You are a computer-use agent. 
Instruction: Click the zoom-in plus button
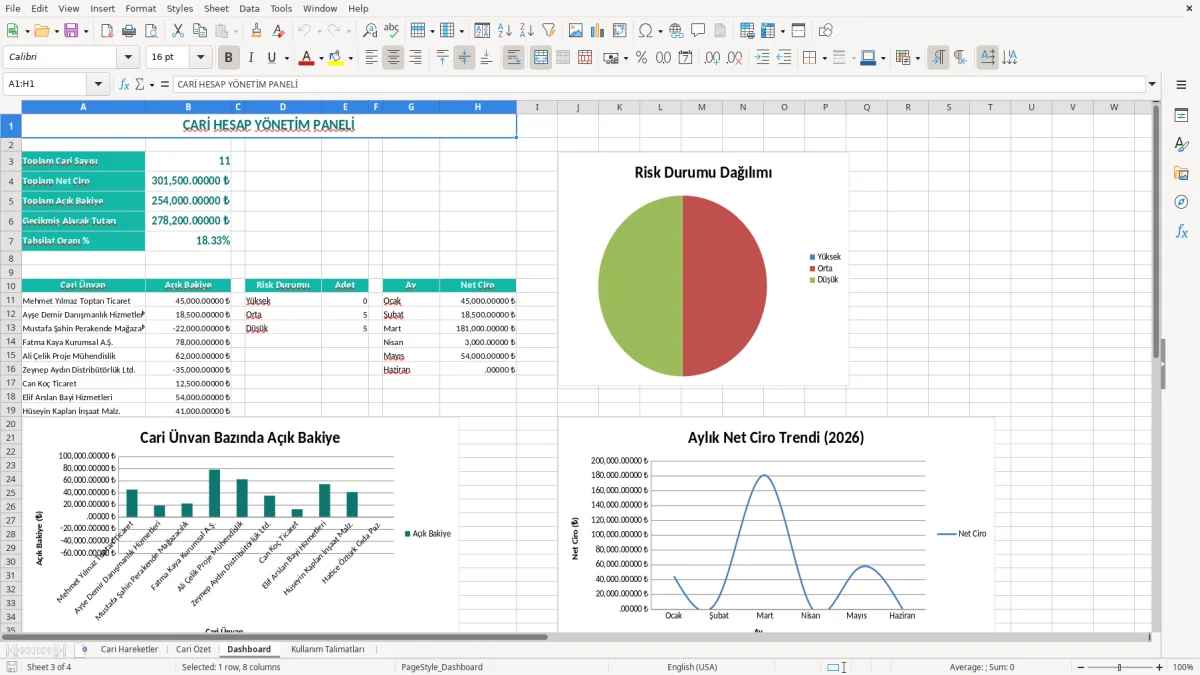[x=1159, y=667]
